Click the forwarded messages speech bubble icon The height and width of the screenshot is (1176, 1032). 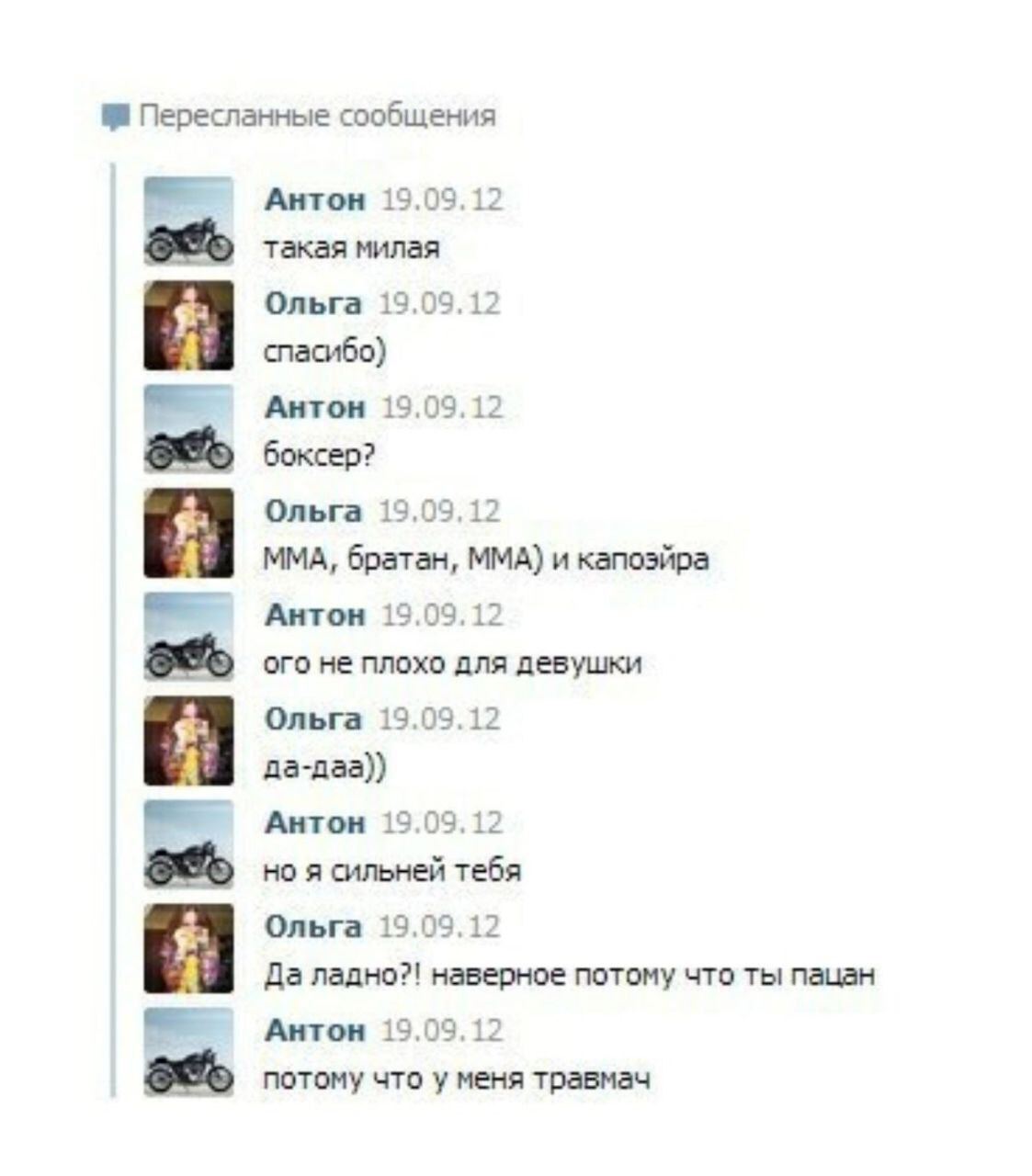[116, 118]
